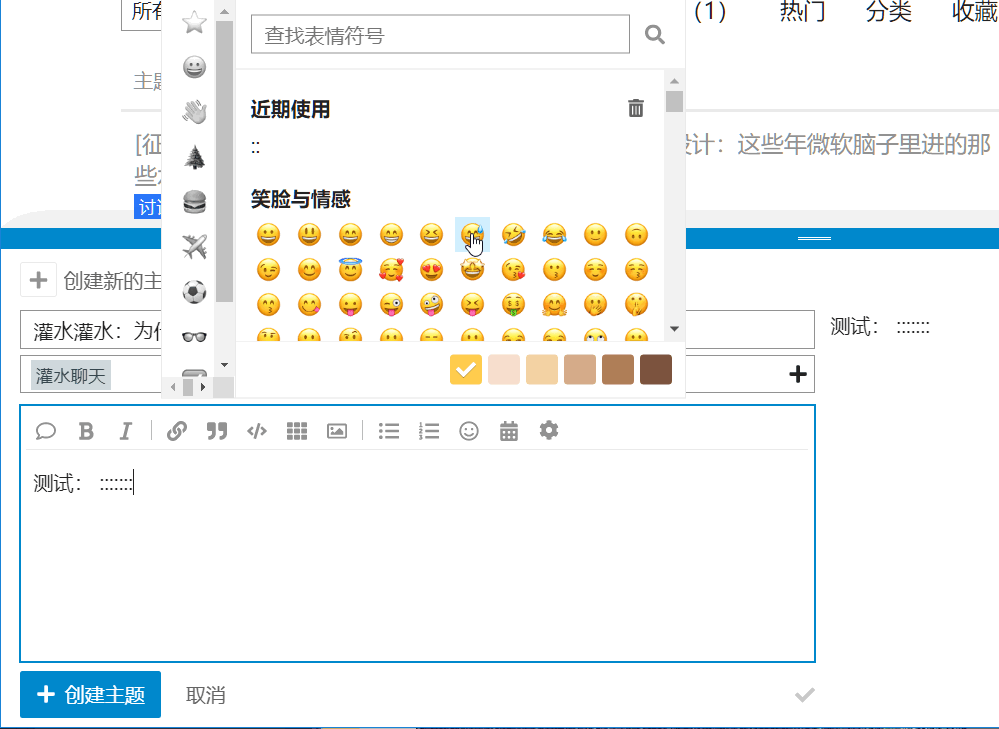999x729 pixels.
Task: Upload an image via toolbar picture icon
Action: coord(337,431)
